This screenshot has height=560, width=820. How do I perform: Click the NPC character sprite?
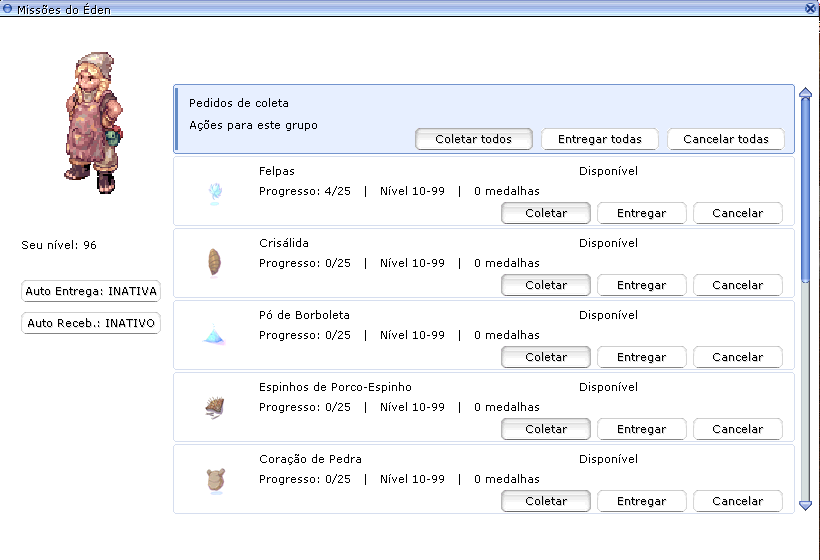coord(94,123)
